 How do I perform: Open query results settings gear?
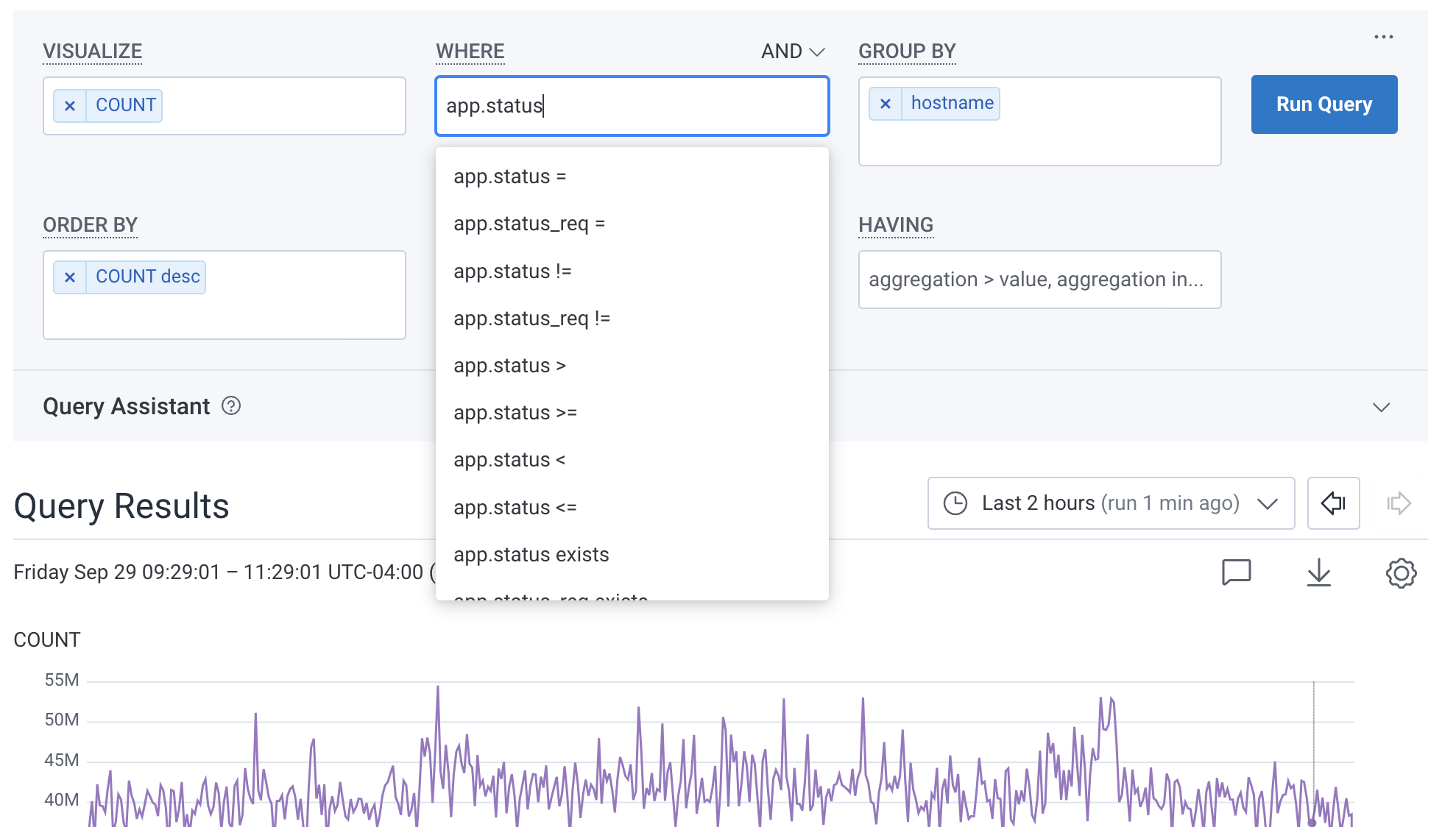tap(1401, 573)
